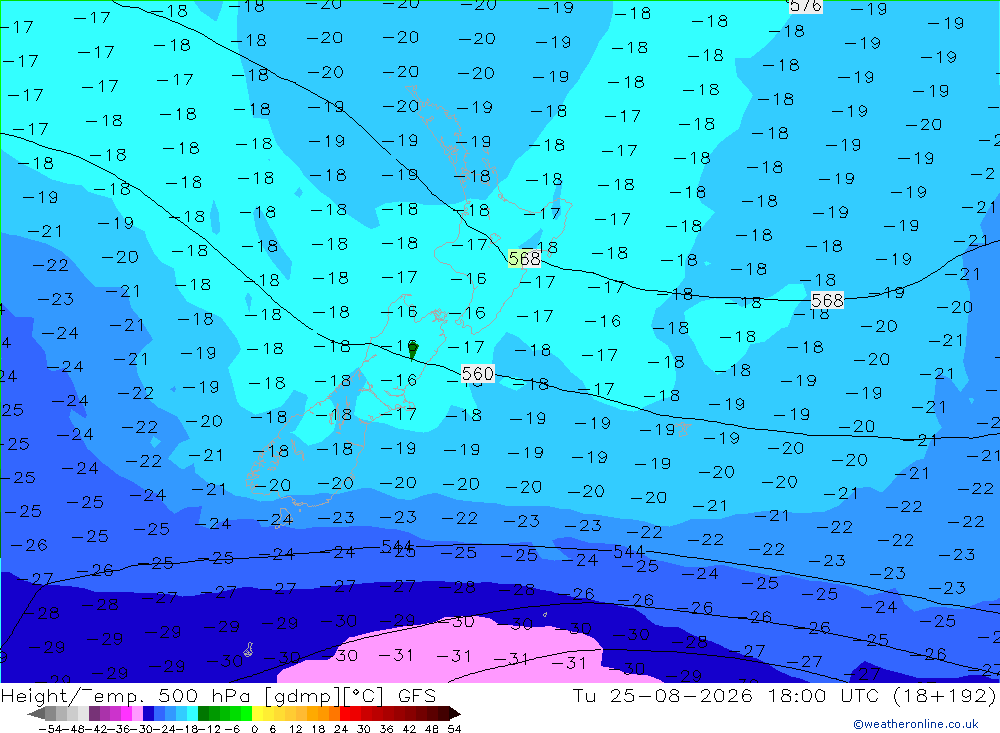This screenshot has height=733, width=1000.
Task: Click the Chatham Islands outline east of New Zealand
Action: point(682,429)
